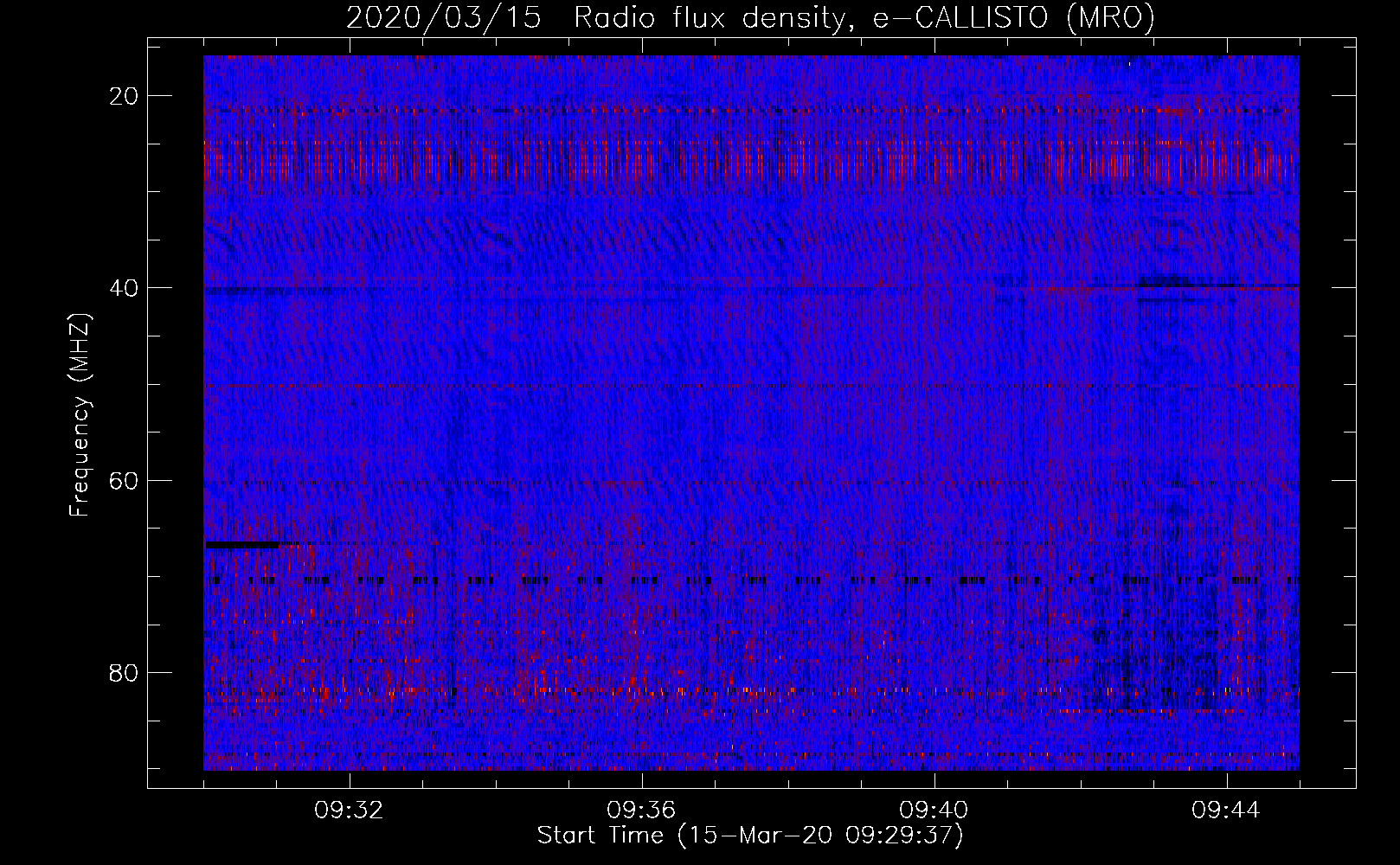This screenshot has height=865, width=1400.
Task: Click the 09:40 time tick label
Action: 934,811
